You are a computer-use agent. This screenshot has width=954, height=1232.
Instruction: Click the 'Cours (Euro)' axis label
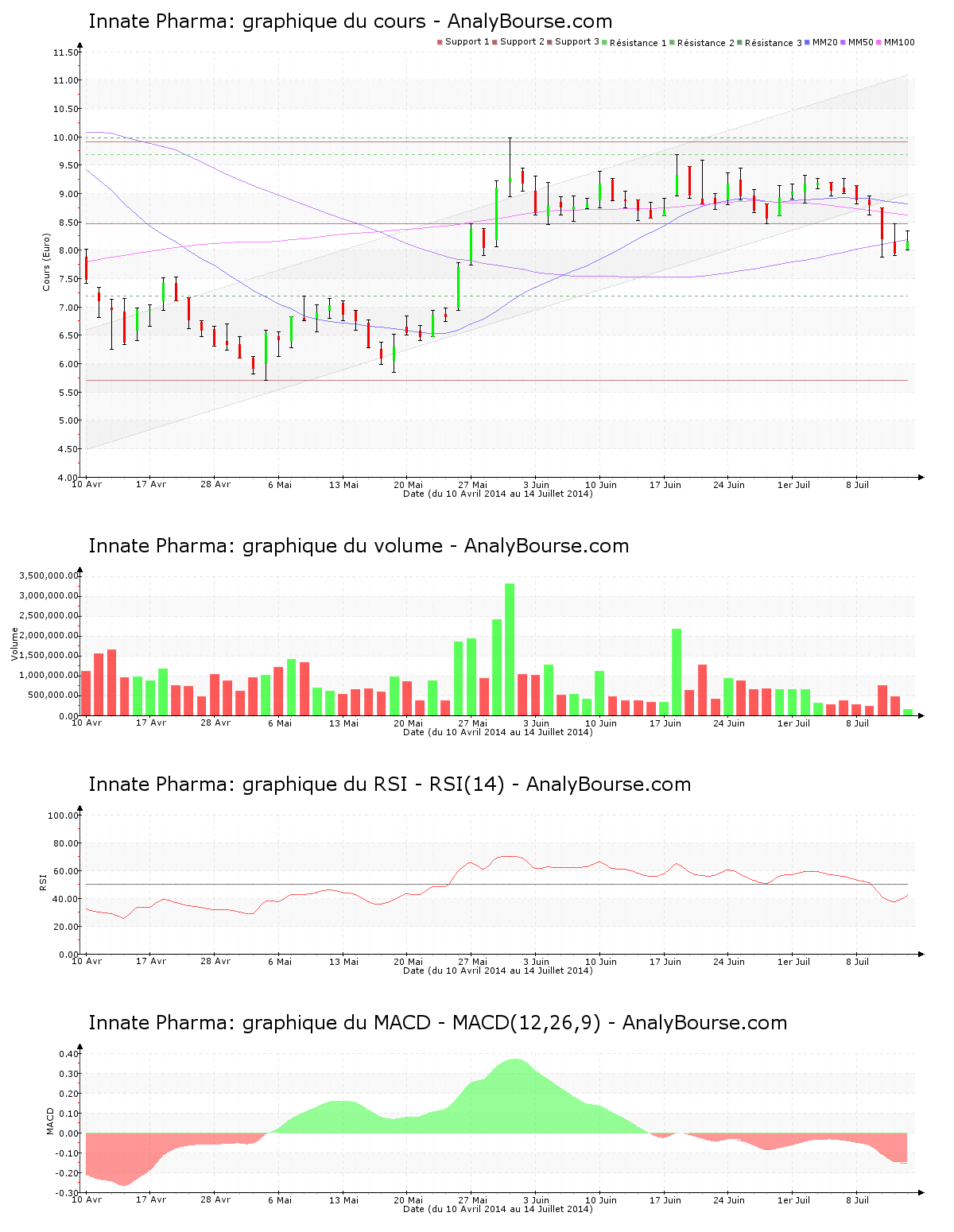pyautogui.click(x=46, y=262)
